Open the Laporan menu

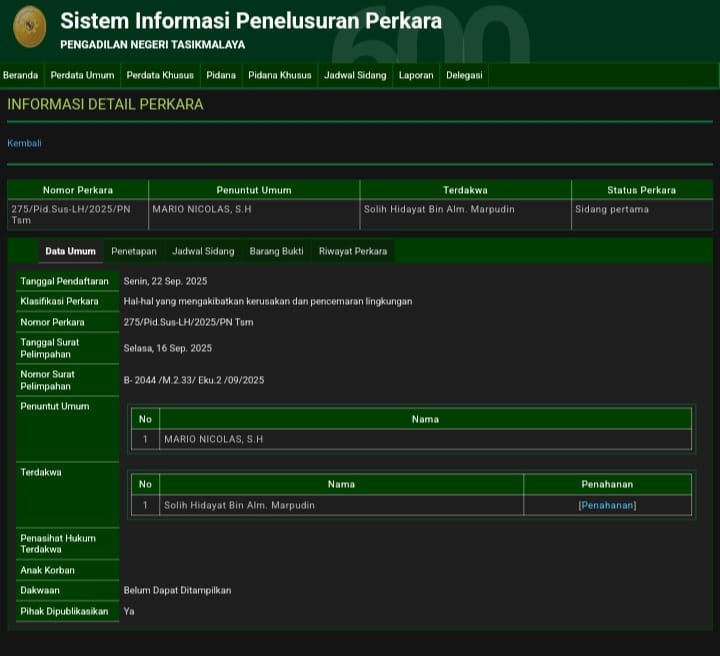pos(416,75)
